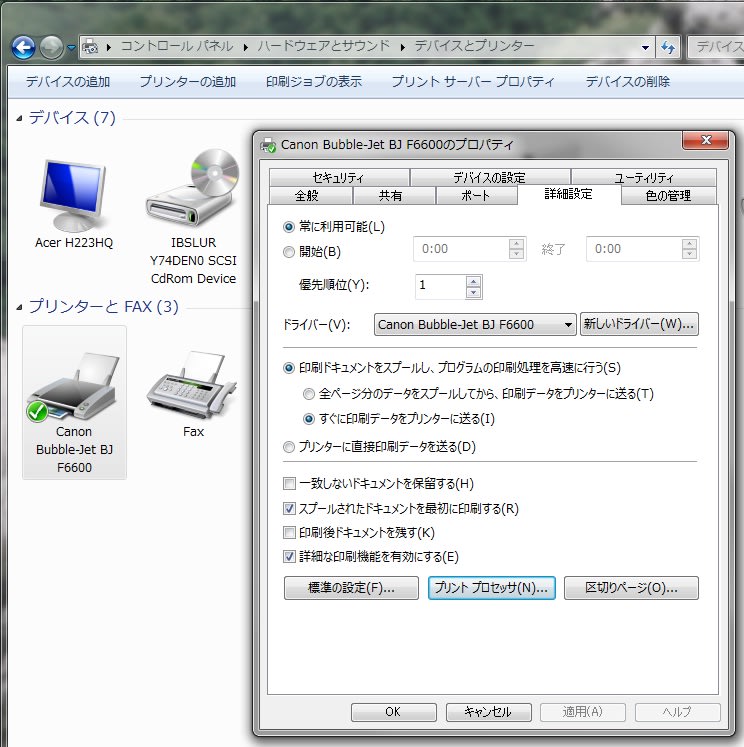Screen dimensions: 744x747
Task: Collapse the プリンターと FAX (3) group
Action: [x=19, y=307]
